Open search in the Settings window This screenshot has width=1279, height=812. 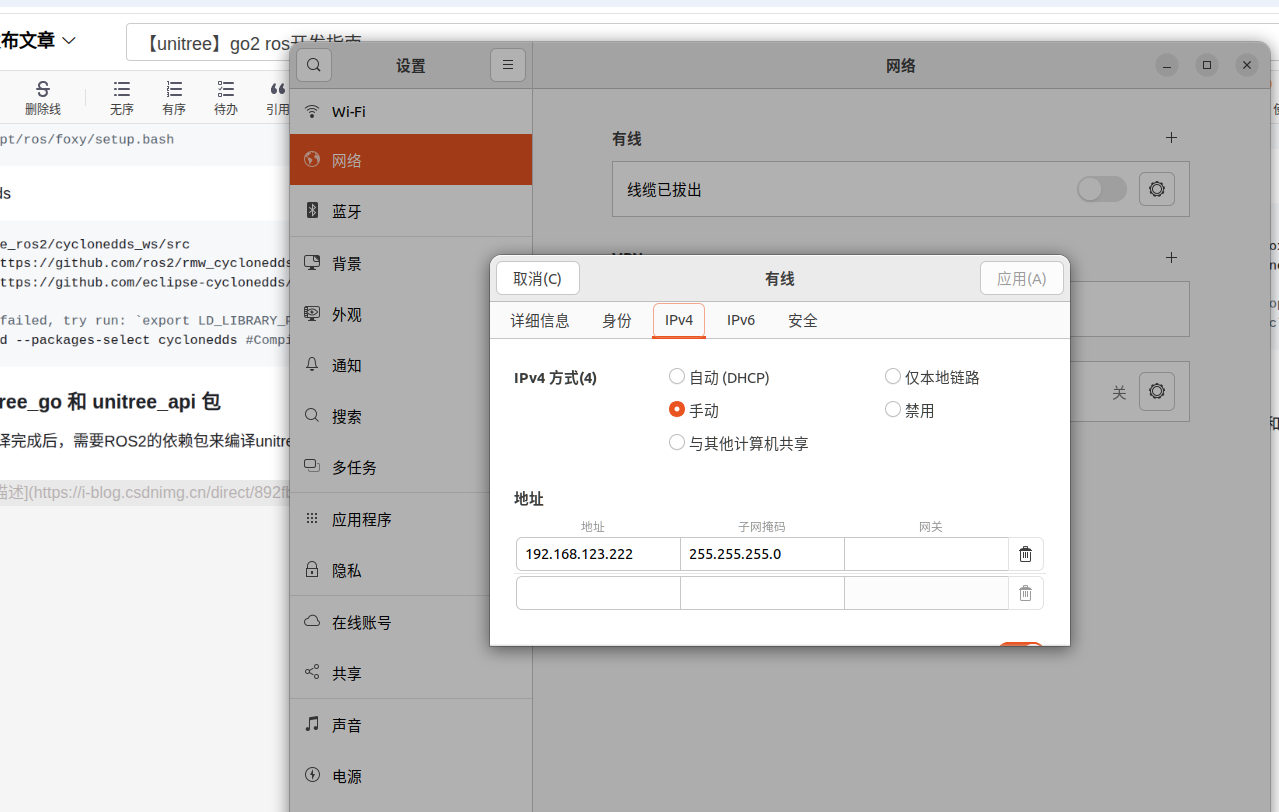click(314, 64)
